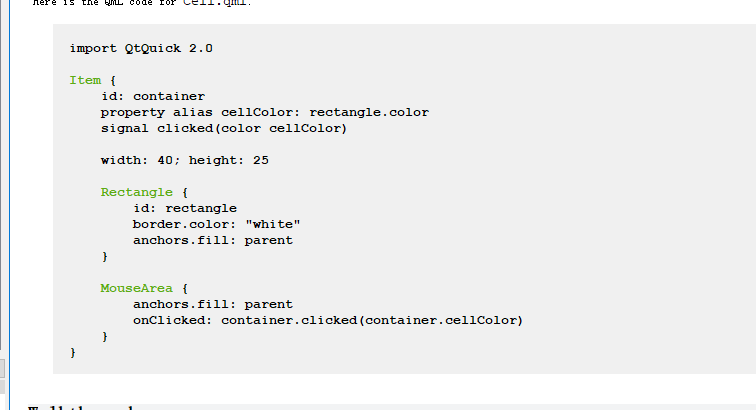Click the Cell.qml filename in the intro sentence
Viewport: 756px width, 410px height.
(x=215, y=2)
